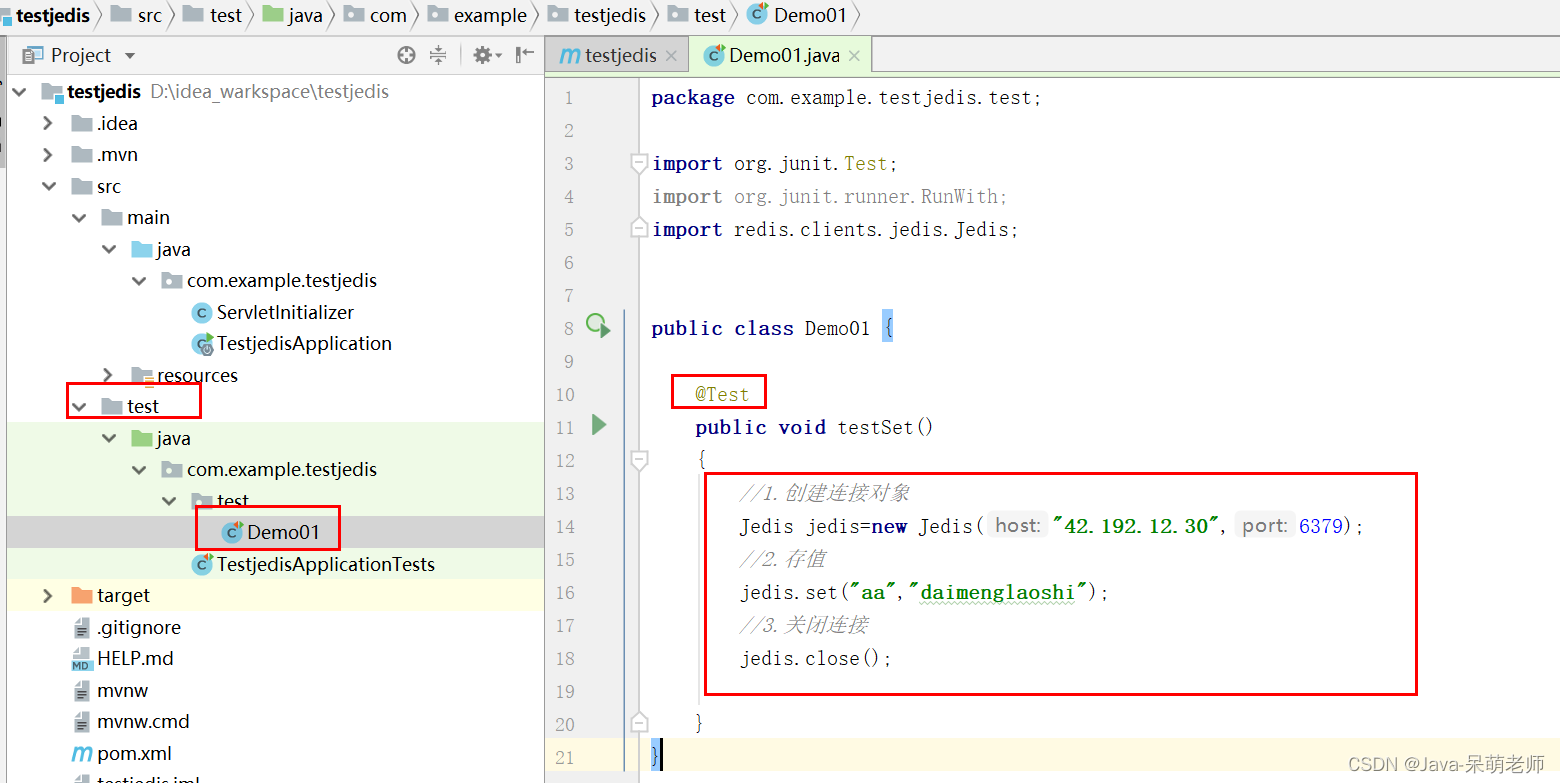Image resolution: width=1560 pixels, height=783 pixels.
Task: Expand the resources folder
Action: [x=109, y=375]
